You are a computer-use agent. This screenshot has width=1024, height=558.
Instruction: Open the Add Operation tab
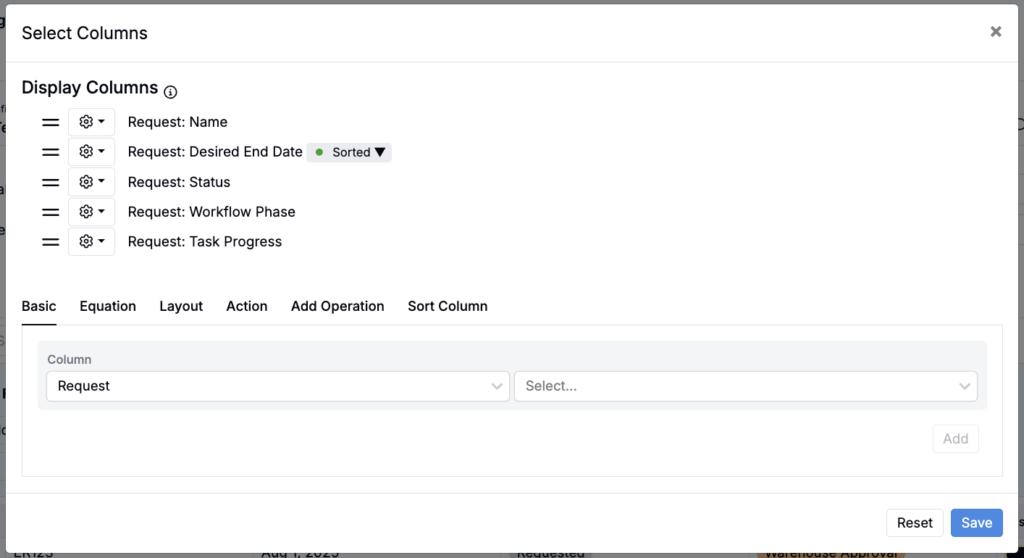tap(337, 306)
